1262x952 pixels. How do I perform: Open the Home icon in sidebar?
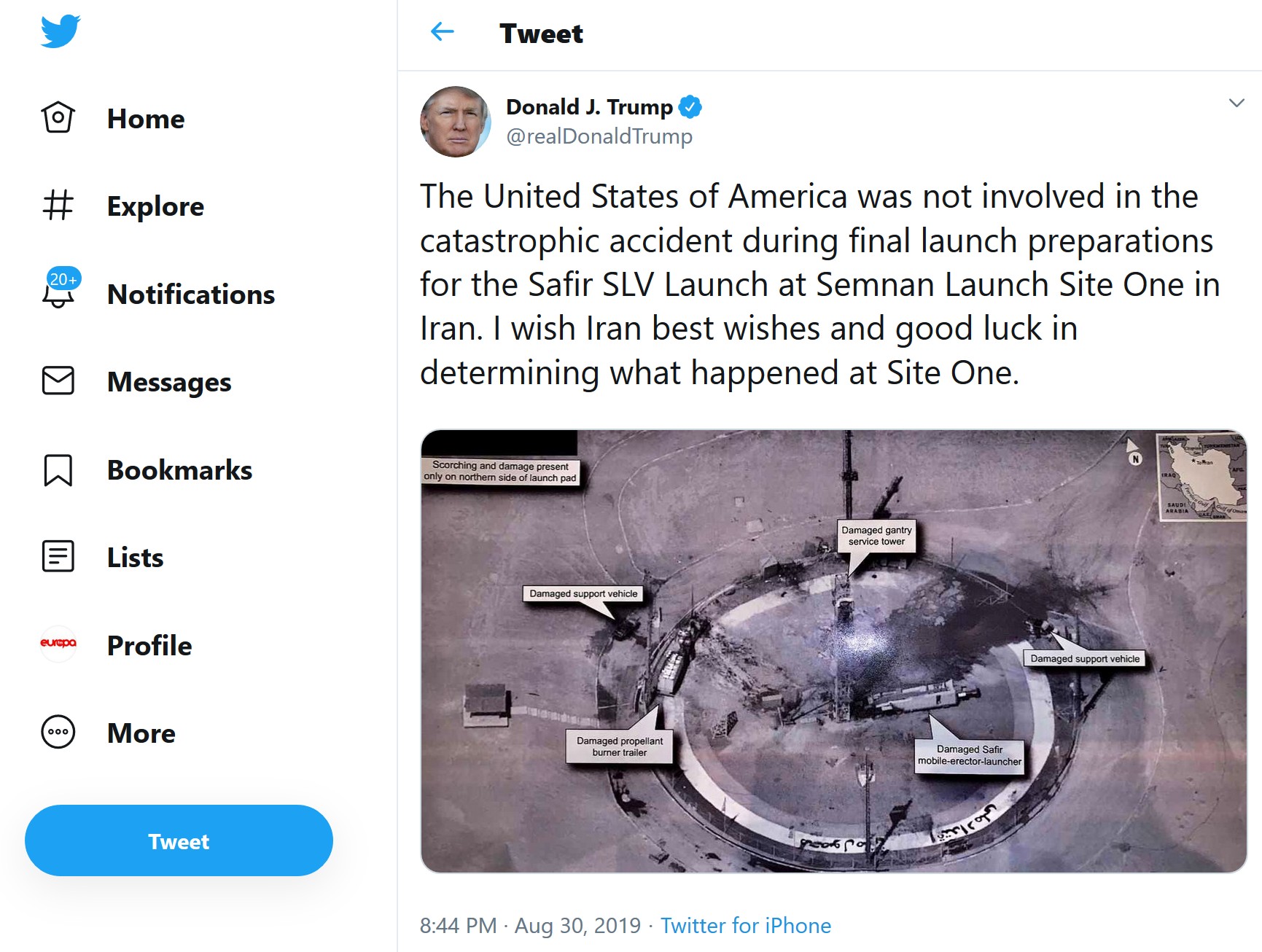click(x=58, y=118)
